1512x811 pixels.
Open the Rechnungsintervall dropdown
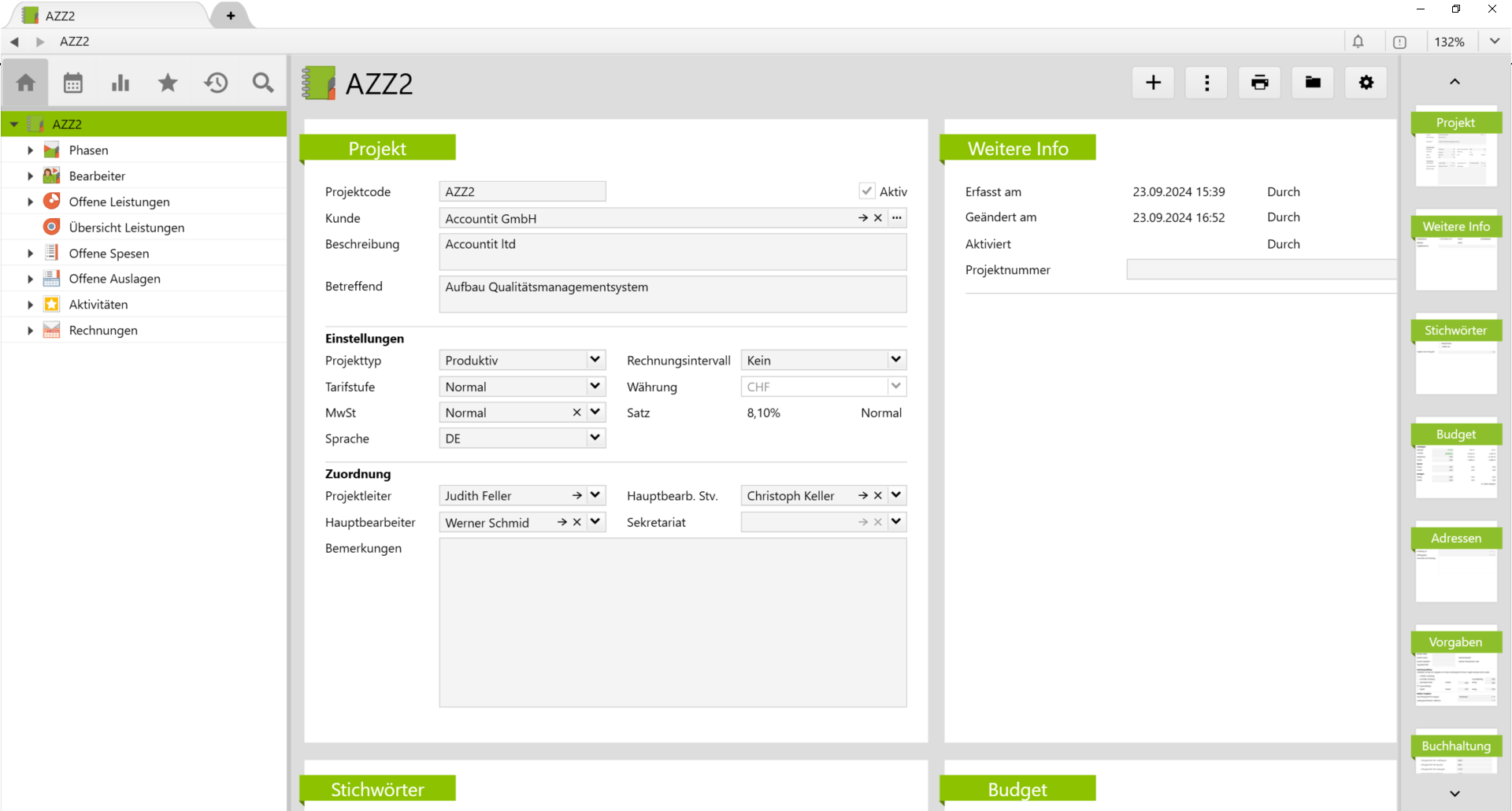[896, 360]
